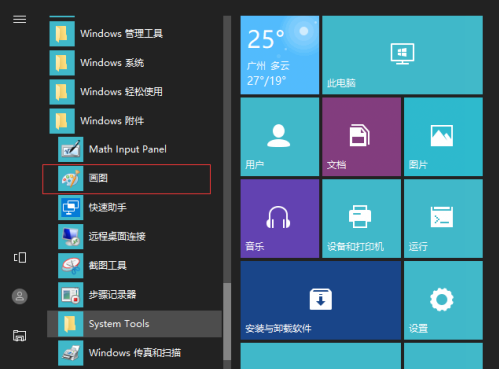Image resolution: width=499 pixels, height=369 pixels.
Task: Open the 图片 pictures tile
Action: [x=443, y=137]
